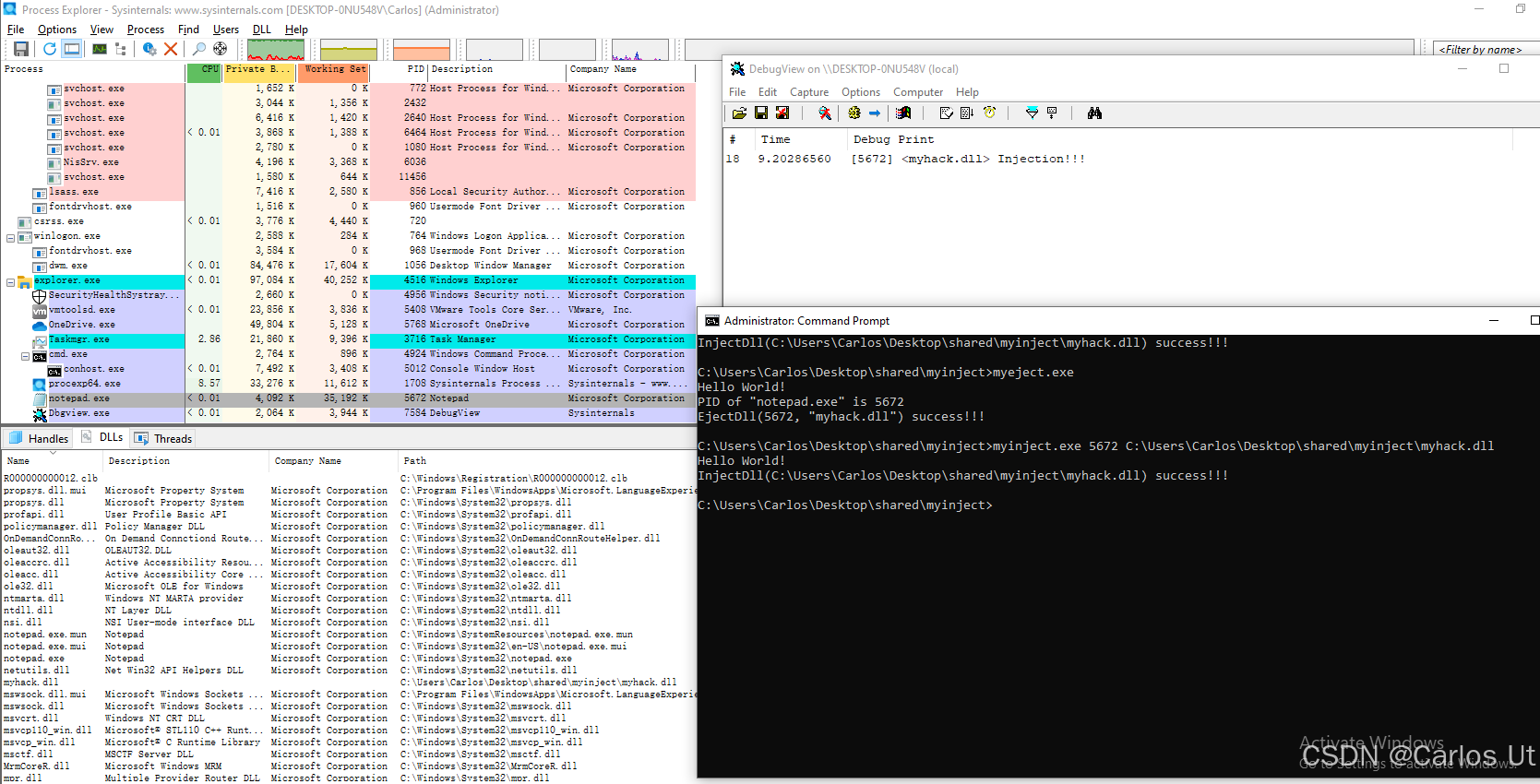Open the process Properties toolbar icon
This screenshot has height=784, width=1540.
149,49
